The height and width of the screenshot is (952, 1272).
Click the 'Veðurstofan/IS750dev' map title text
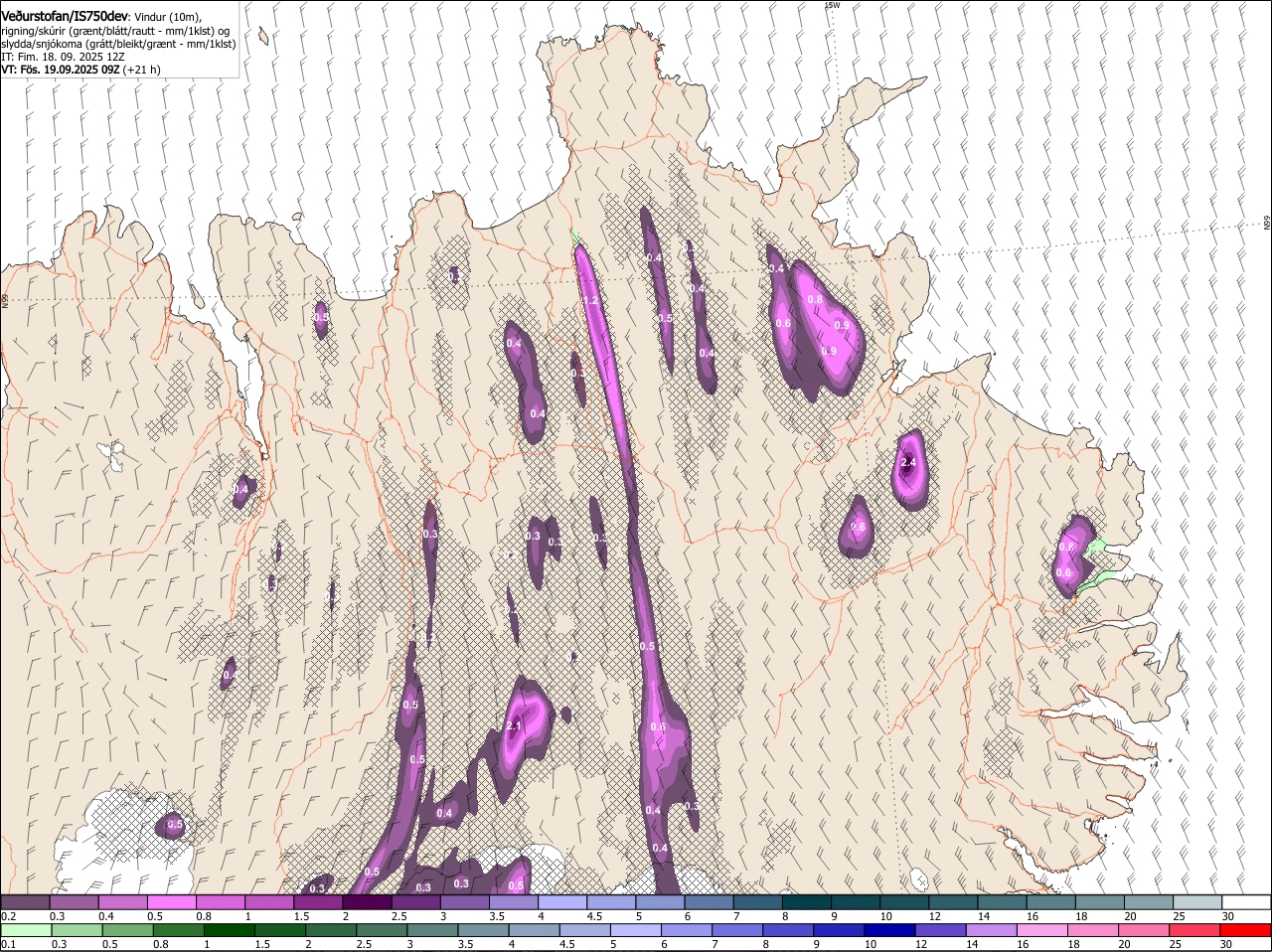point(65,15)
